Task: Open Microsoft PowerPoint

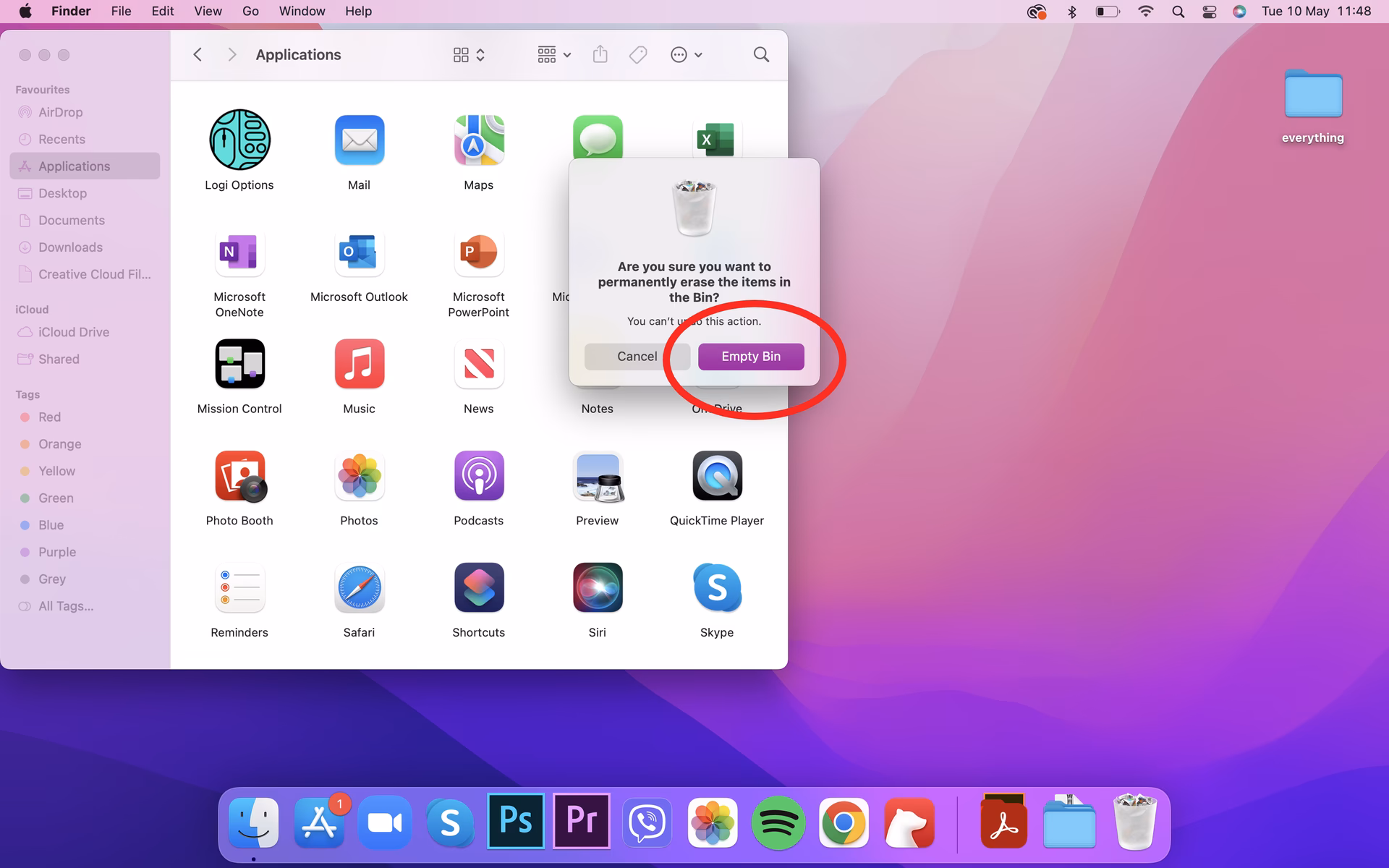Action: pyautogui.click(x=479, y=252)
